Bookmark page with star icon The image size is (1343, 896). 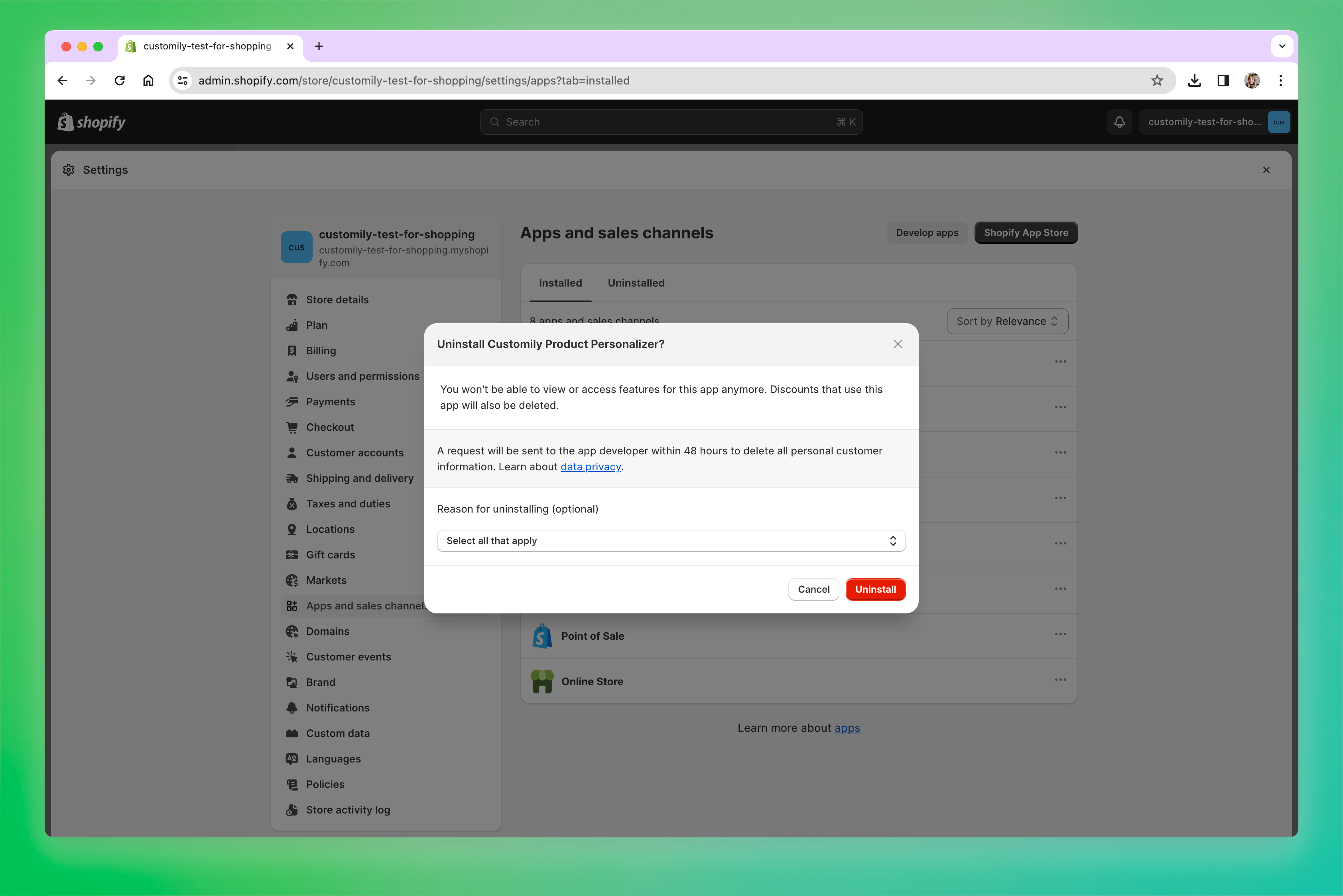tap(1157, 81)
